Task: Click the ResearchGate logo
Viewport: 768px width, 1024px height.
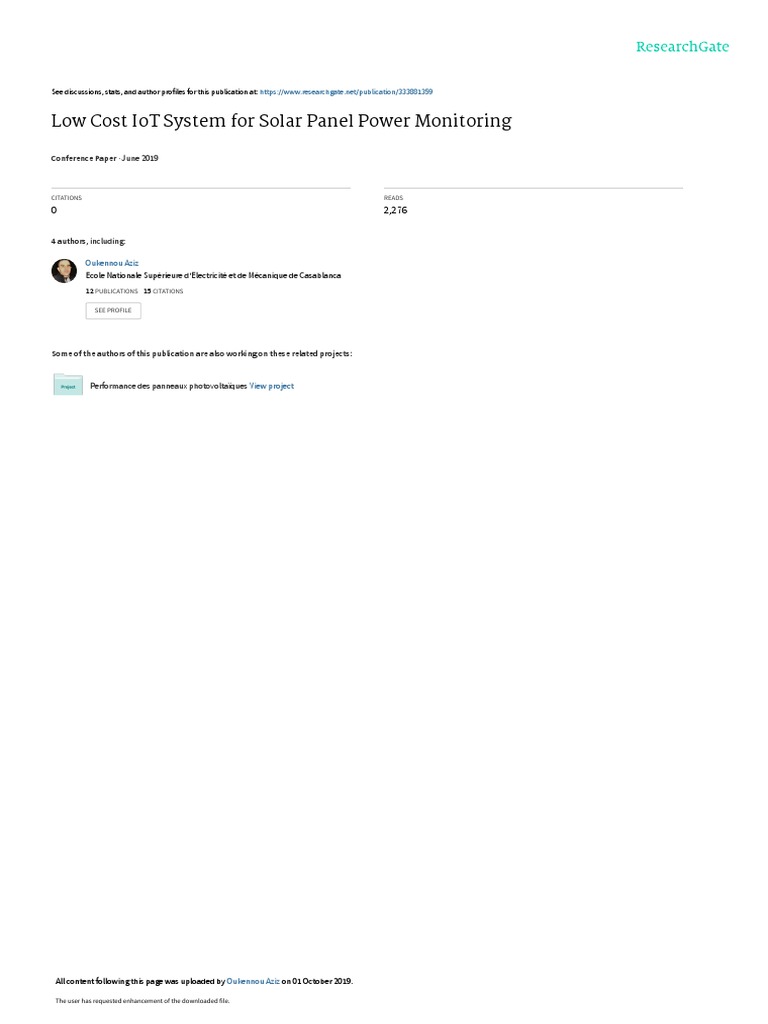Action: pos(682,46)
